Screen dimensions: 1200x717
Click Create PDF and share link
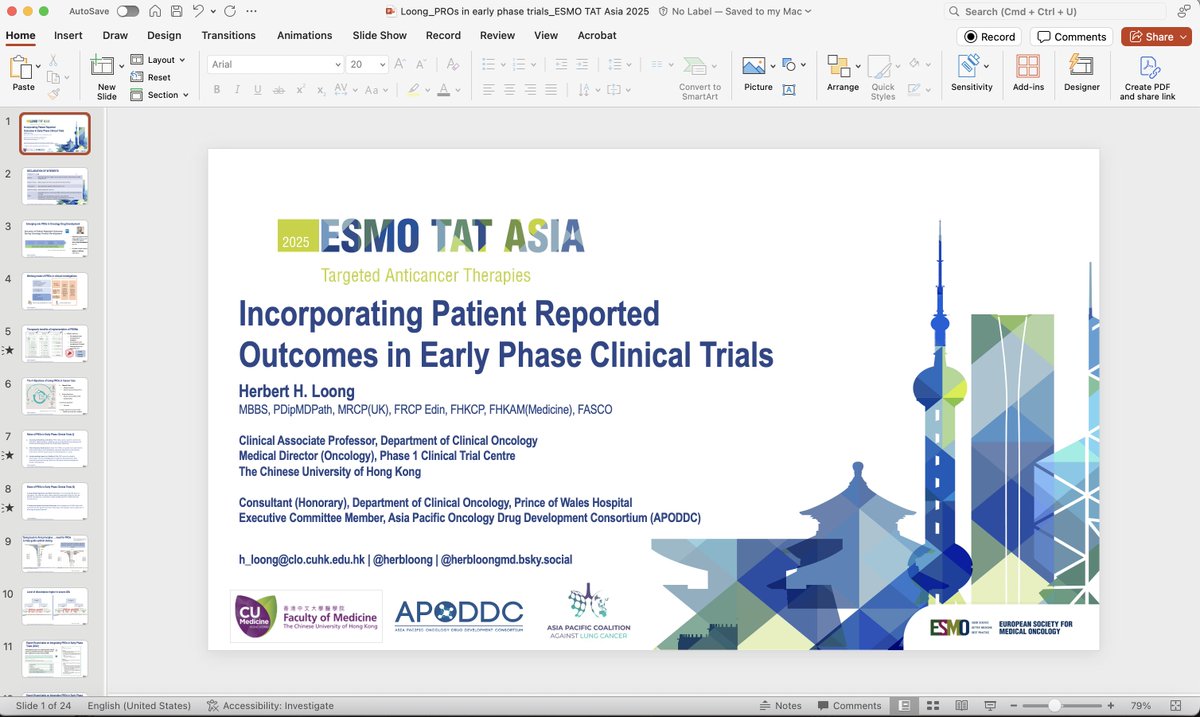click(1147, 78)
